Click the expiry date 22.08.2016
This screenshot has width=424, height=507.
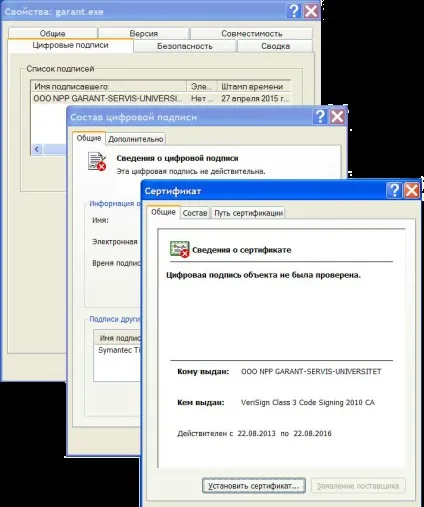tap(312, 433)
